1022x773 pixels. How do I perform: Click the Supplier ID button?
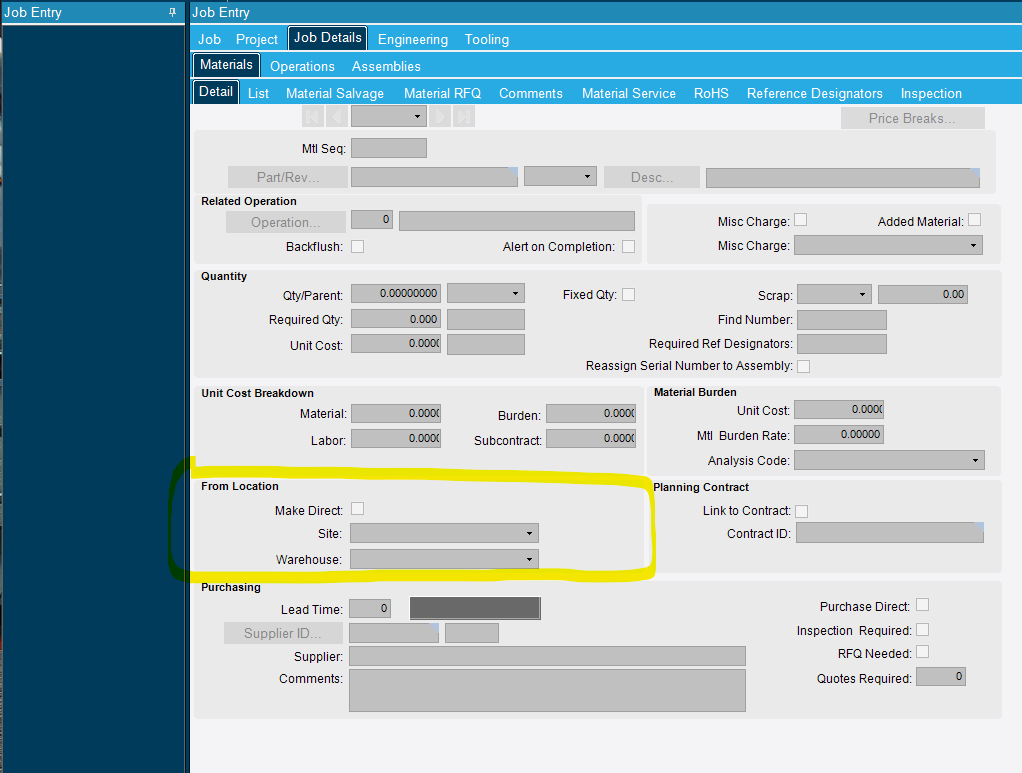[x=283, y=633]
